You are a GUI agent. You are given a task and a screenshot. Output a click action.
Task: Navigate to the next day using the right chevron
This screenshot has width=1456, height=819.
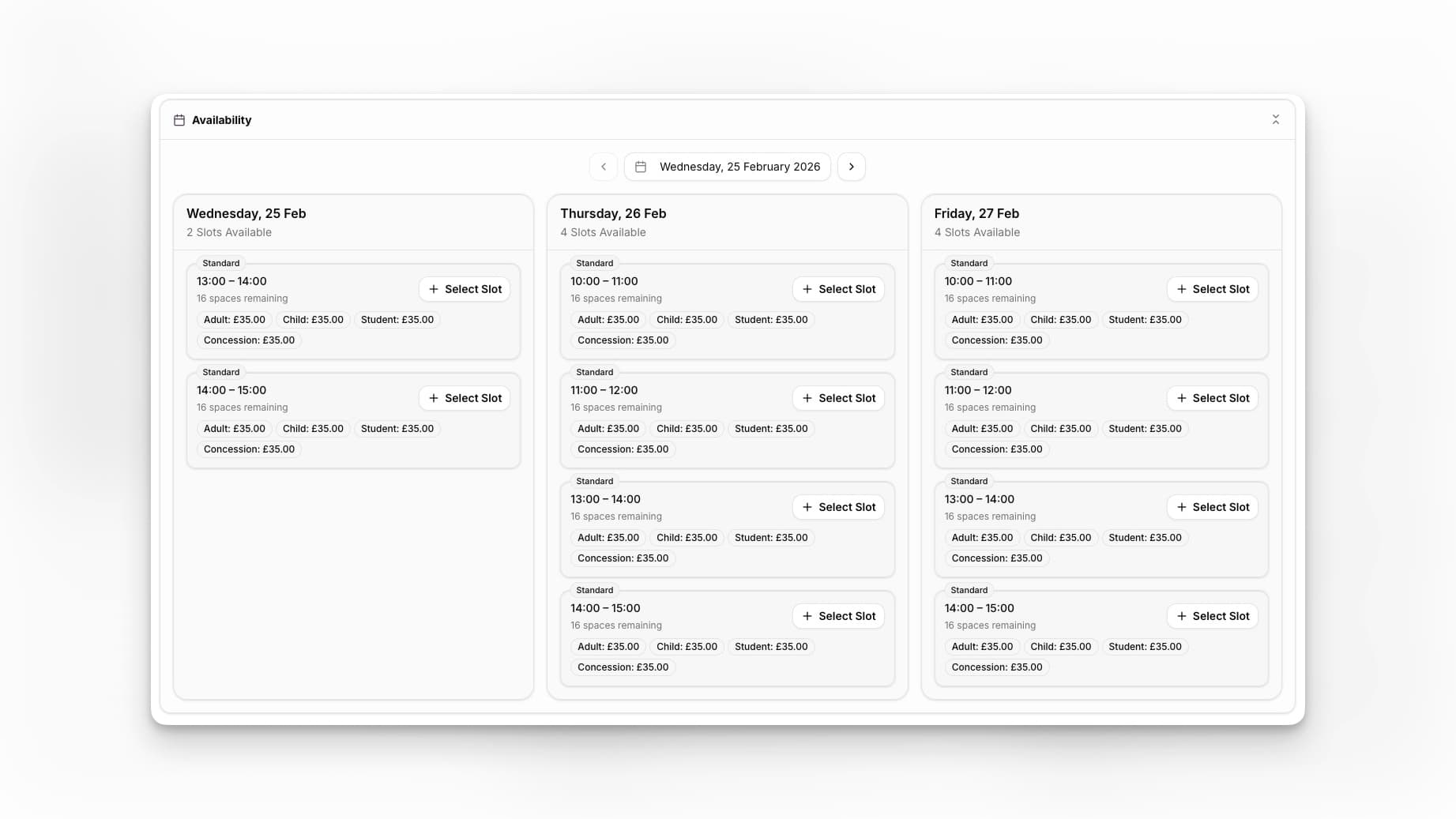pyautogui.click(x=851, y=167)
